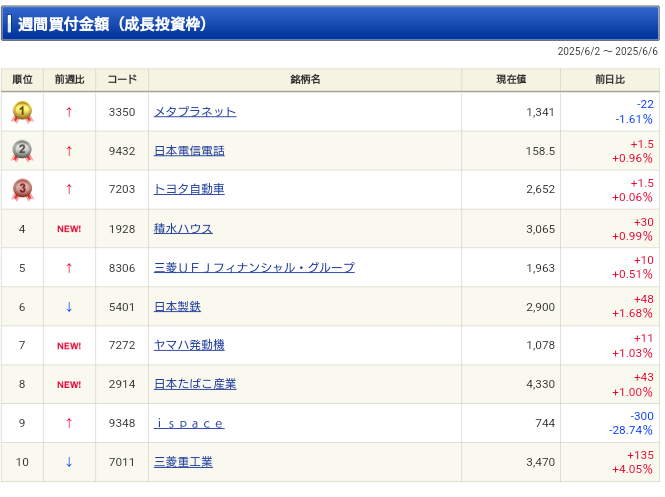The image size is (665, 497).
Task: Click the down arrow for 日本製鉄
Action: pos(69,307)
